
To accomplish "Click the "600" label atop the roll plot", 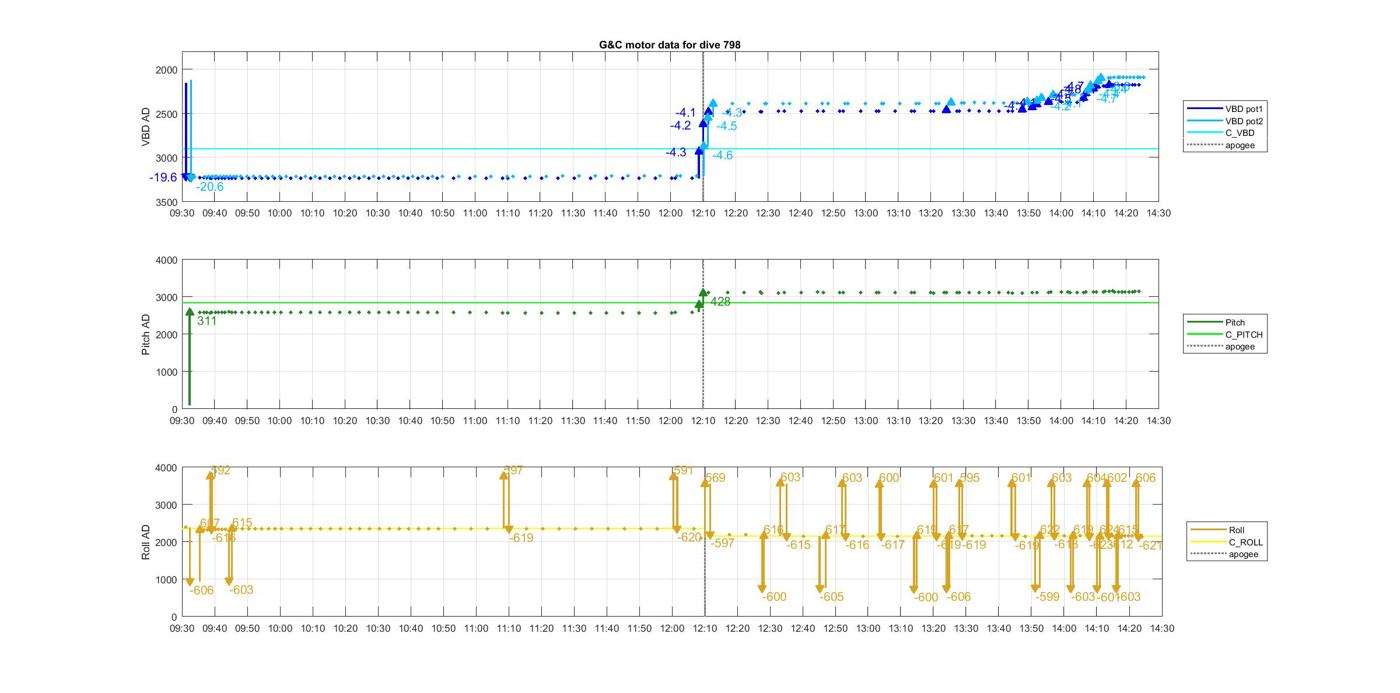I will tap(889, 478).
